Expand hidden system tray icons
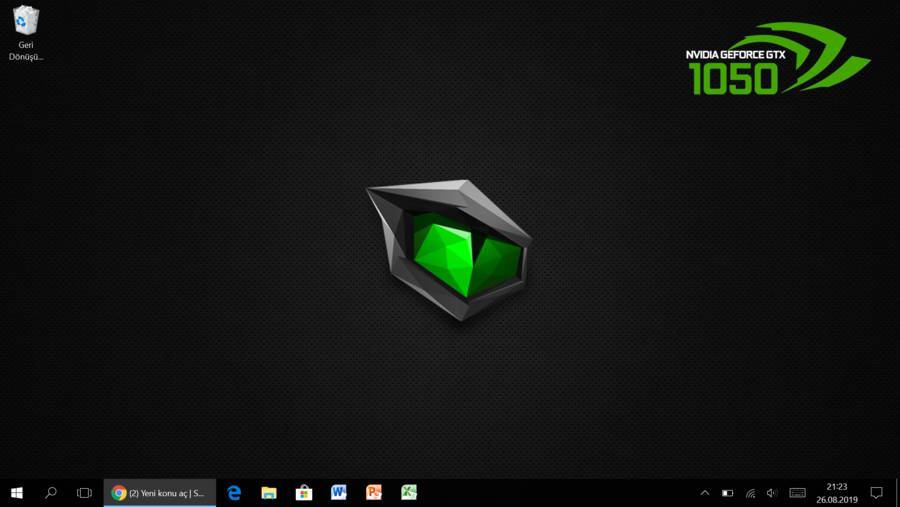This screenshot has width=900, height=507. (x=705, y=493)
